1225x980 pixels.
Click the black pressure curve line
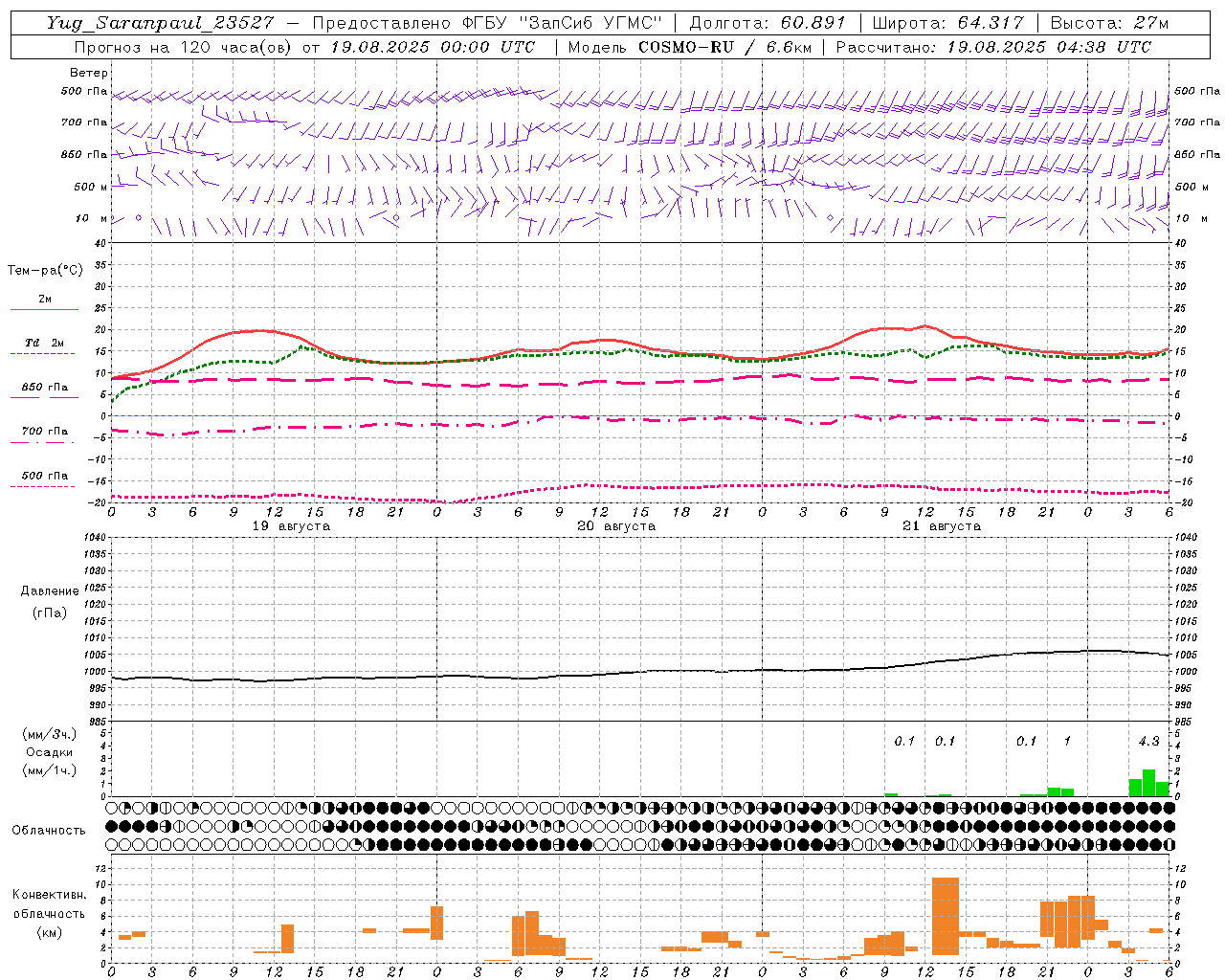click(x=640, y=672)
